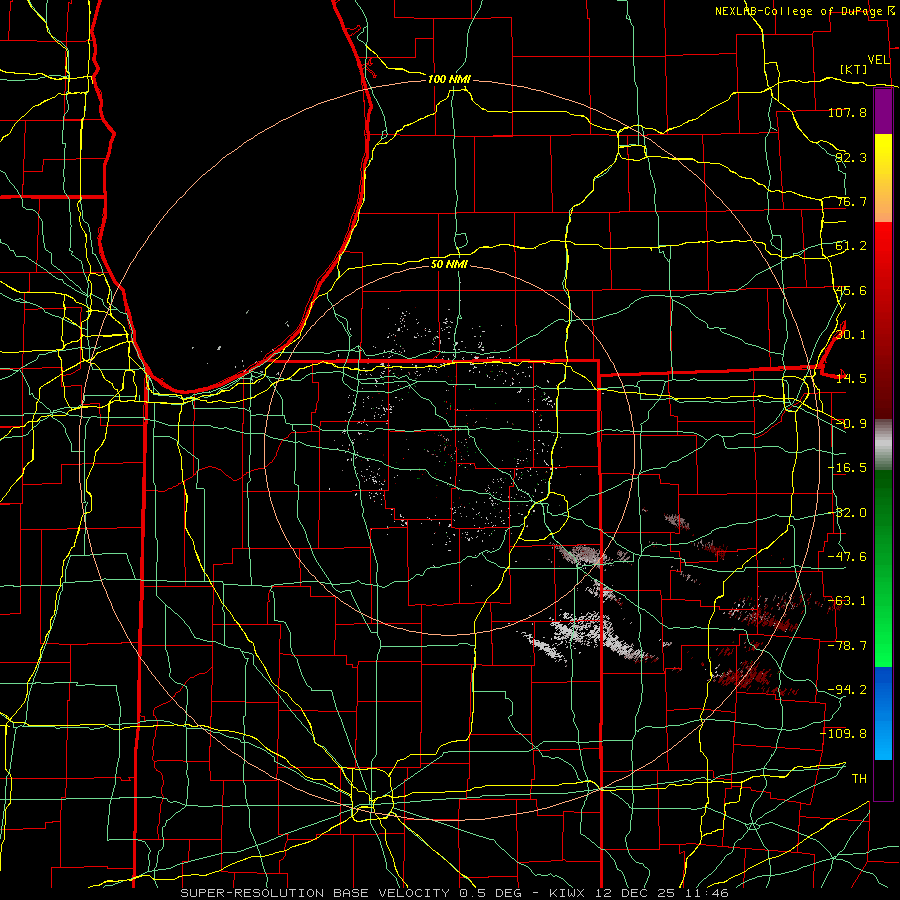Image resolution: width=900 pixels, height=900 pixels.
Task: Click the 14.5 velocity scale value
Action: [x=851, y=379]
